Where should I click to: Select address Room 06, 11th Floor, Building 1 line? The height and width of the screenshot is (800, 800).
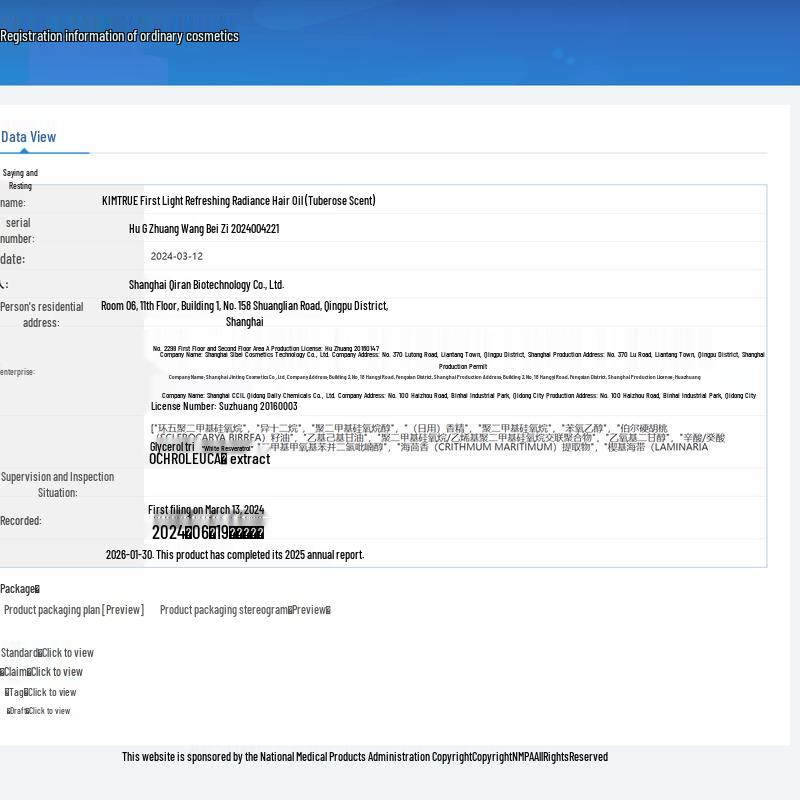244,306
